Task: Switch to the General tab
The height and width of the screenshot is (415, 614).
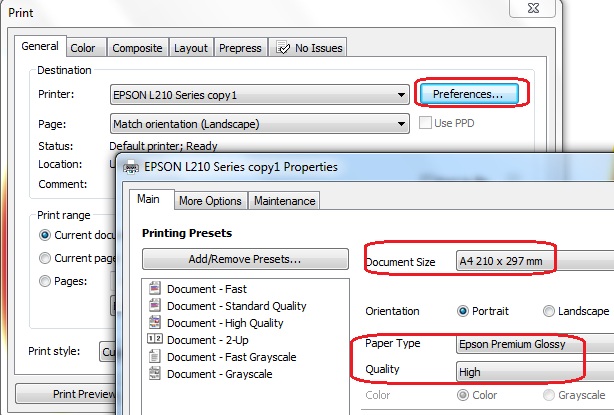Action: click(40, 46)
